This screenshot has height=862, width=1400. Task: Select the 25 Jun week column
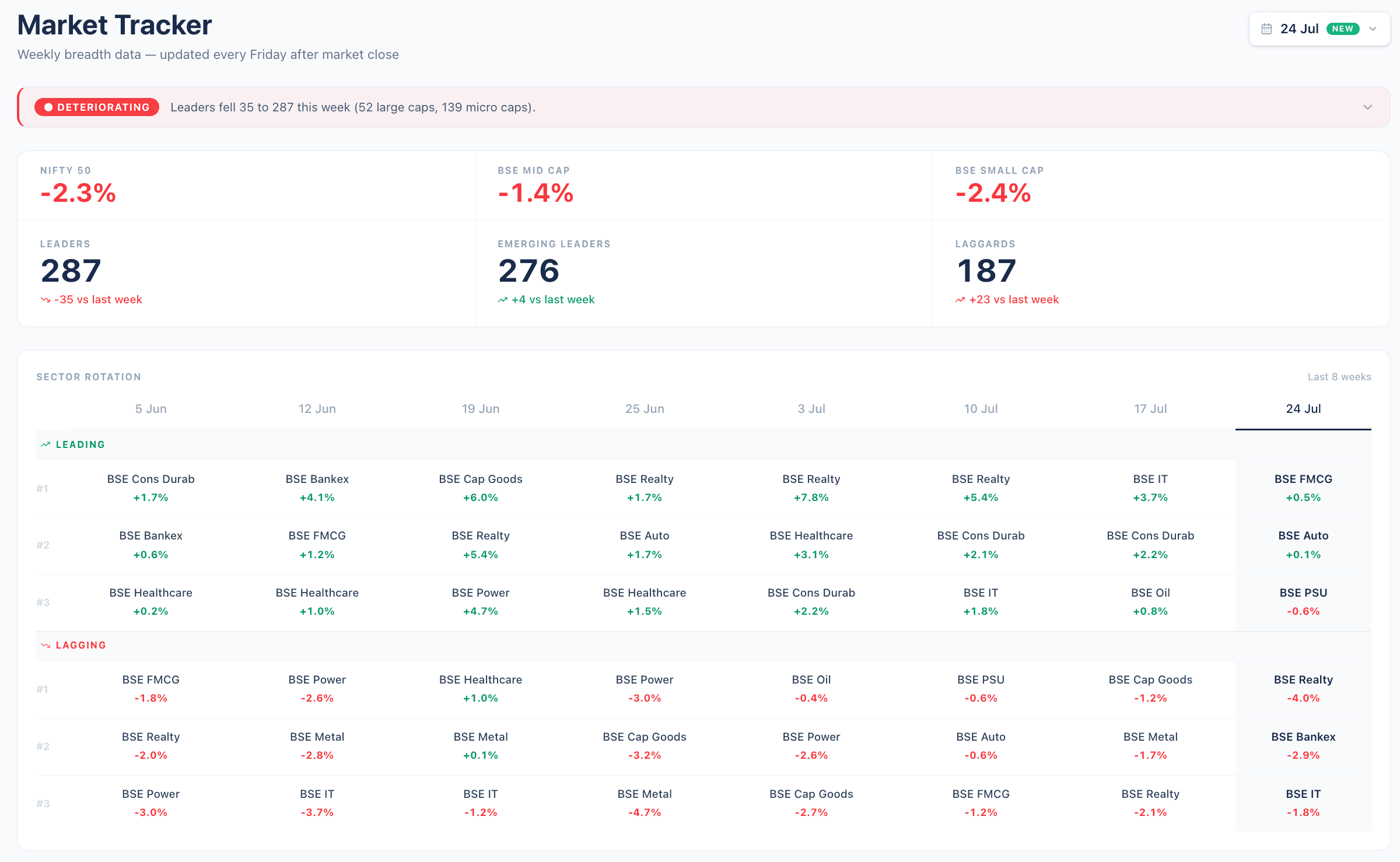(x=645, y=409)
